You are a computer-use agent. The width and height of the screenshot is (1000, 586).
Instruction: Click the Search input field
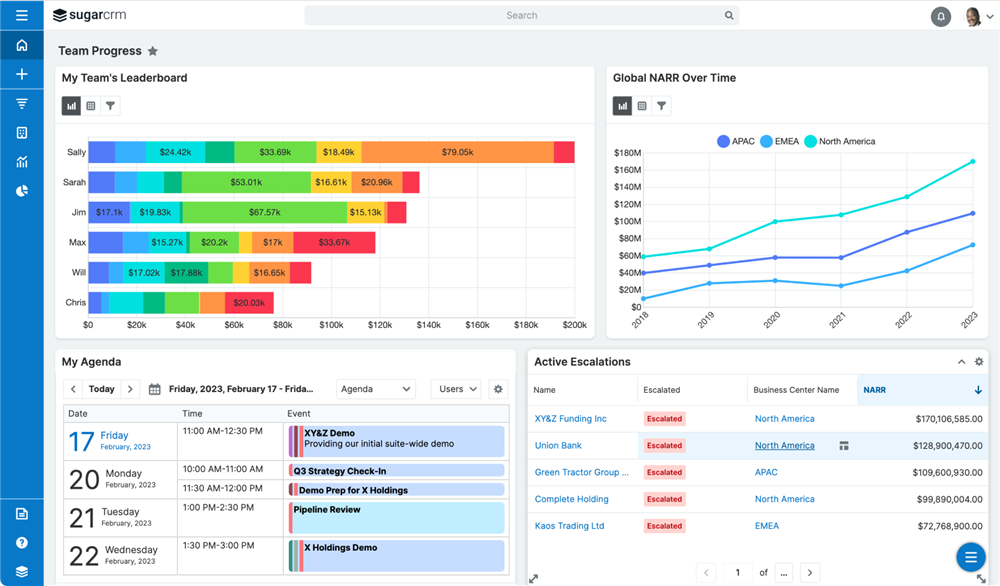click(521, 16)
